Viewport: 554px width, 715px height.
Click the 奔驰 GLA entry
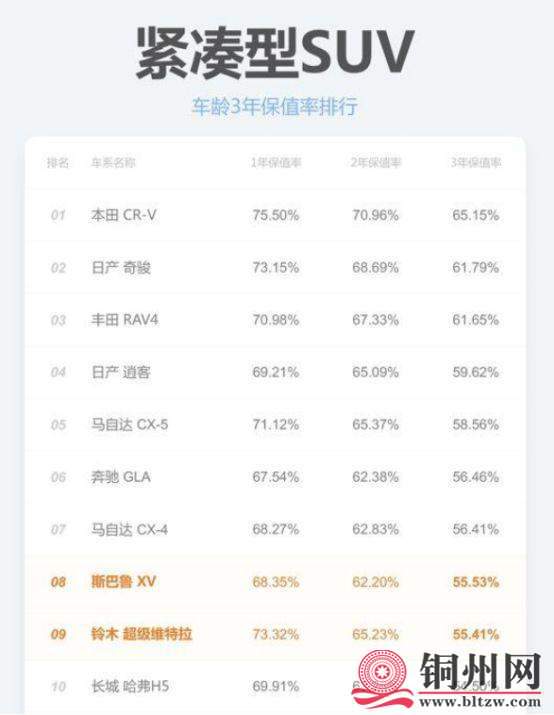pos(121,477)
